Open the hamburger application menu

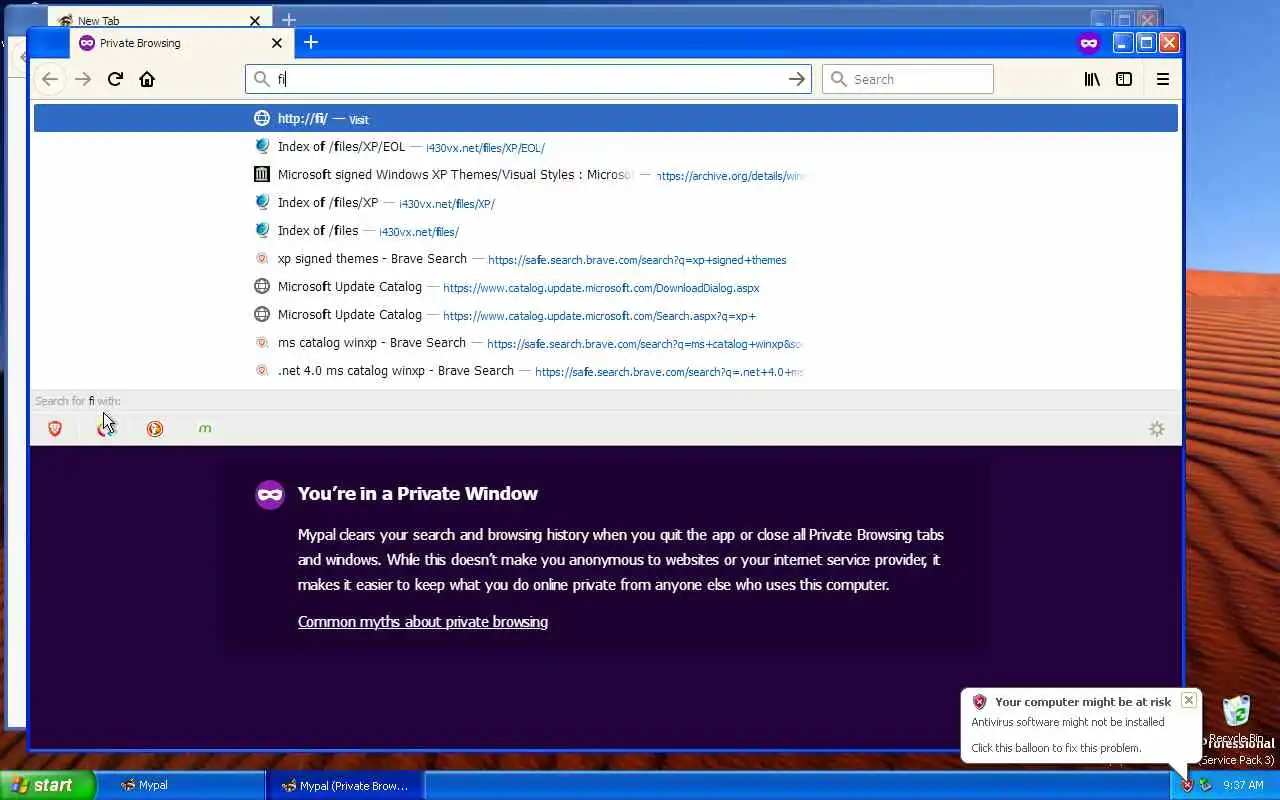click(1163, 79)
